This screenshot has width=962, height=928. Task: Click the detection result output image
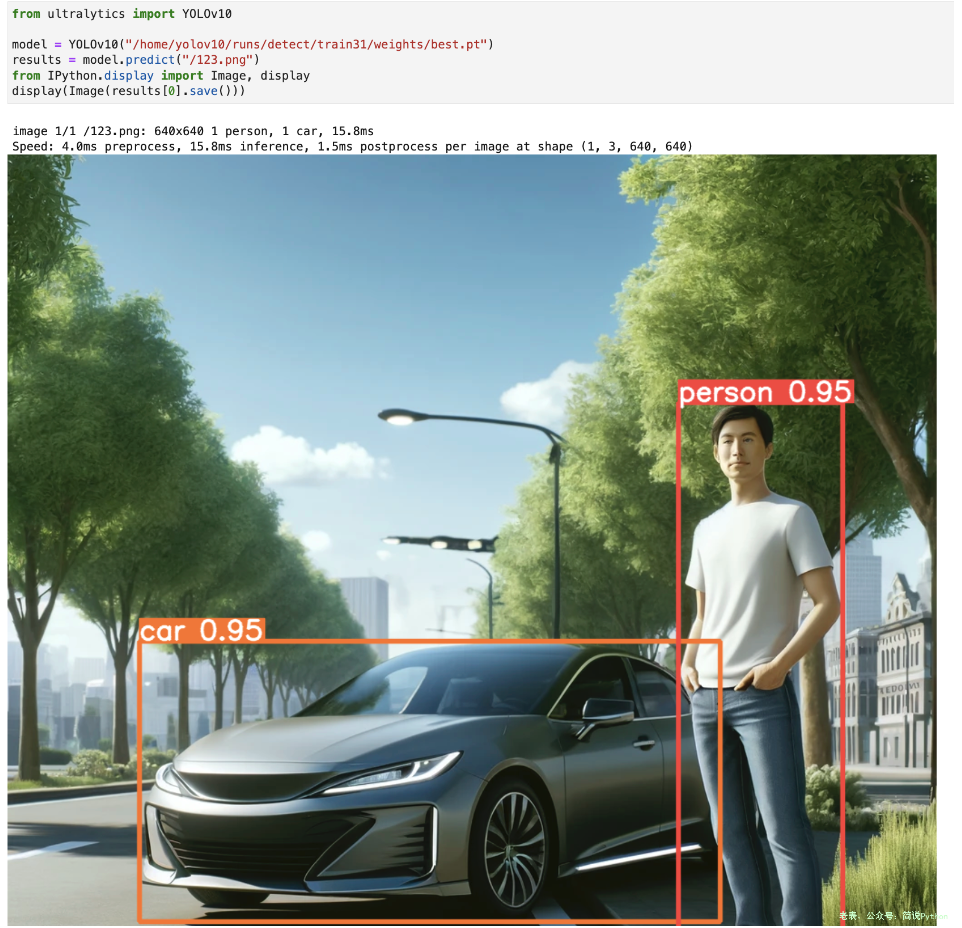click(472, 540)
